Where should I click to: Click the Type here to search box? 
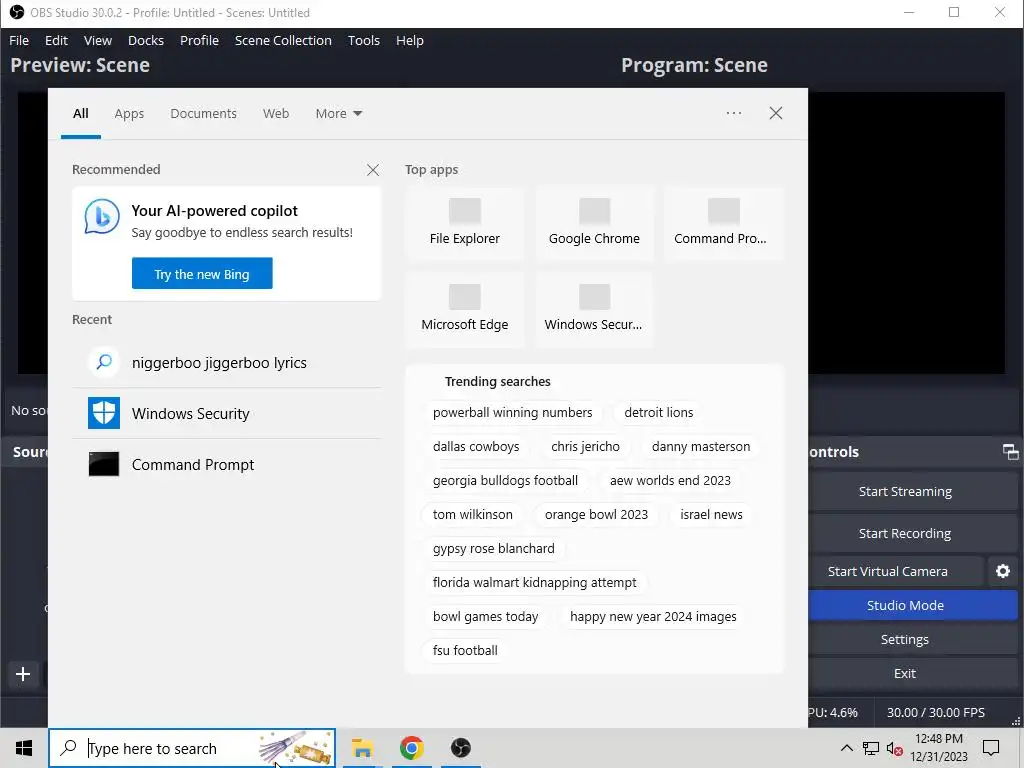[192, 748]
